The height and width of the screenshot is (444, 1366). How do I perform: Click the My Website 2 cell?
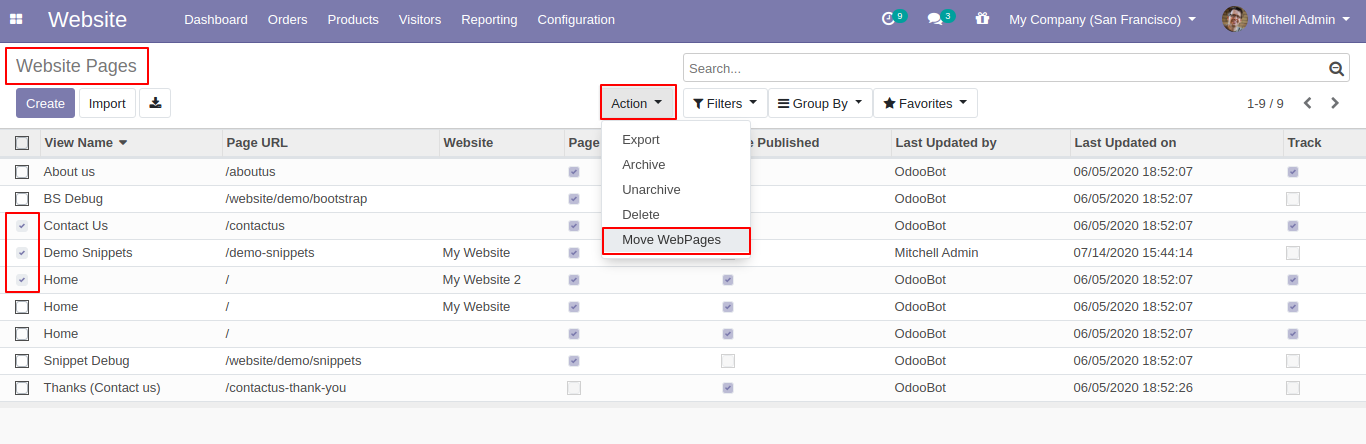(x=481, y=280)
